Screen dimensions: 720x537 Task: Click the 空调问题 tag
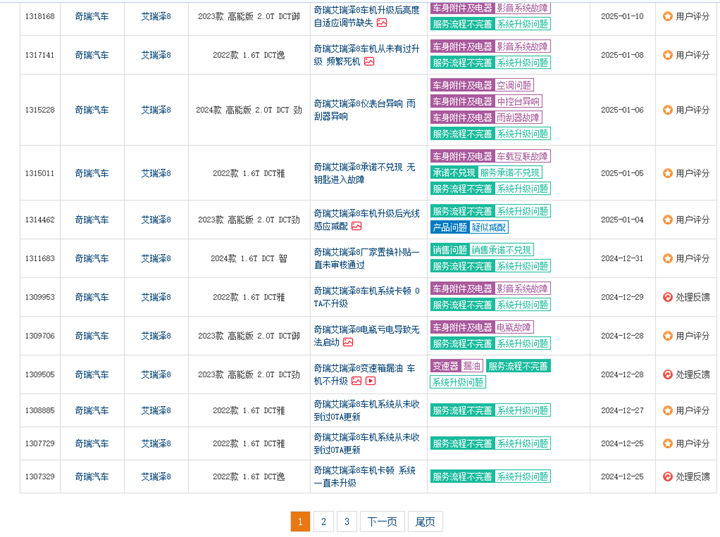point(514,85)
